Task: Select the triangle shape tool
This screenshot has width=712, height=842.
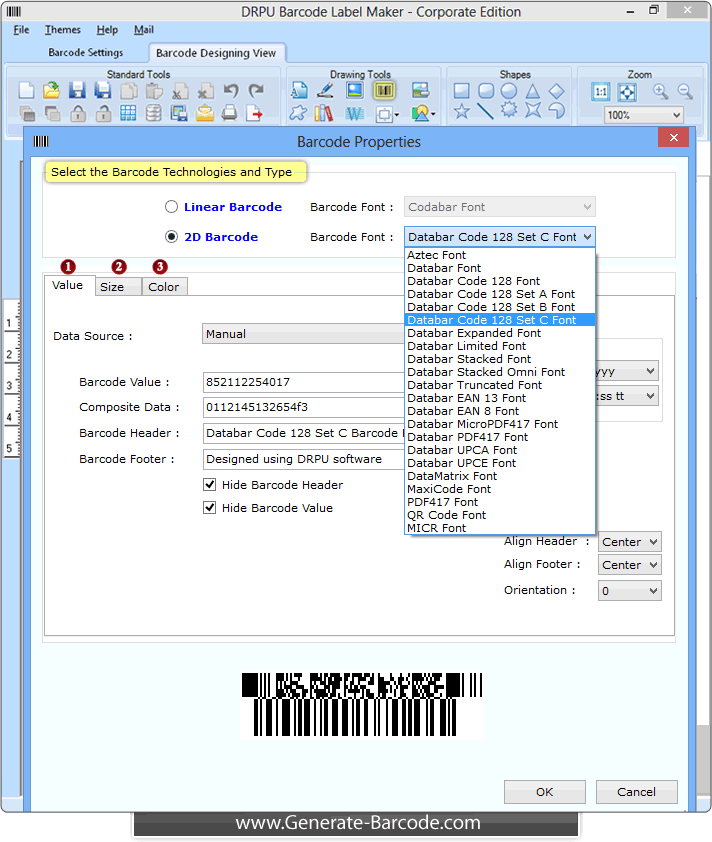Action: [x=533, y=90]
